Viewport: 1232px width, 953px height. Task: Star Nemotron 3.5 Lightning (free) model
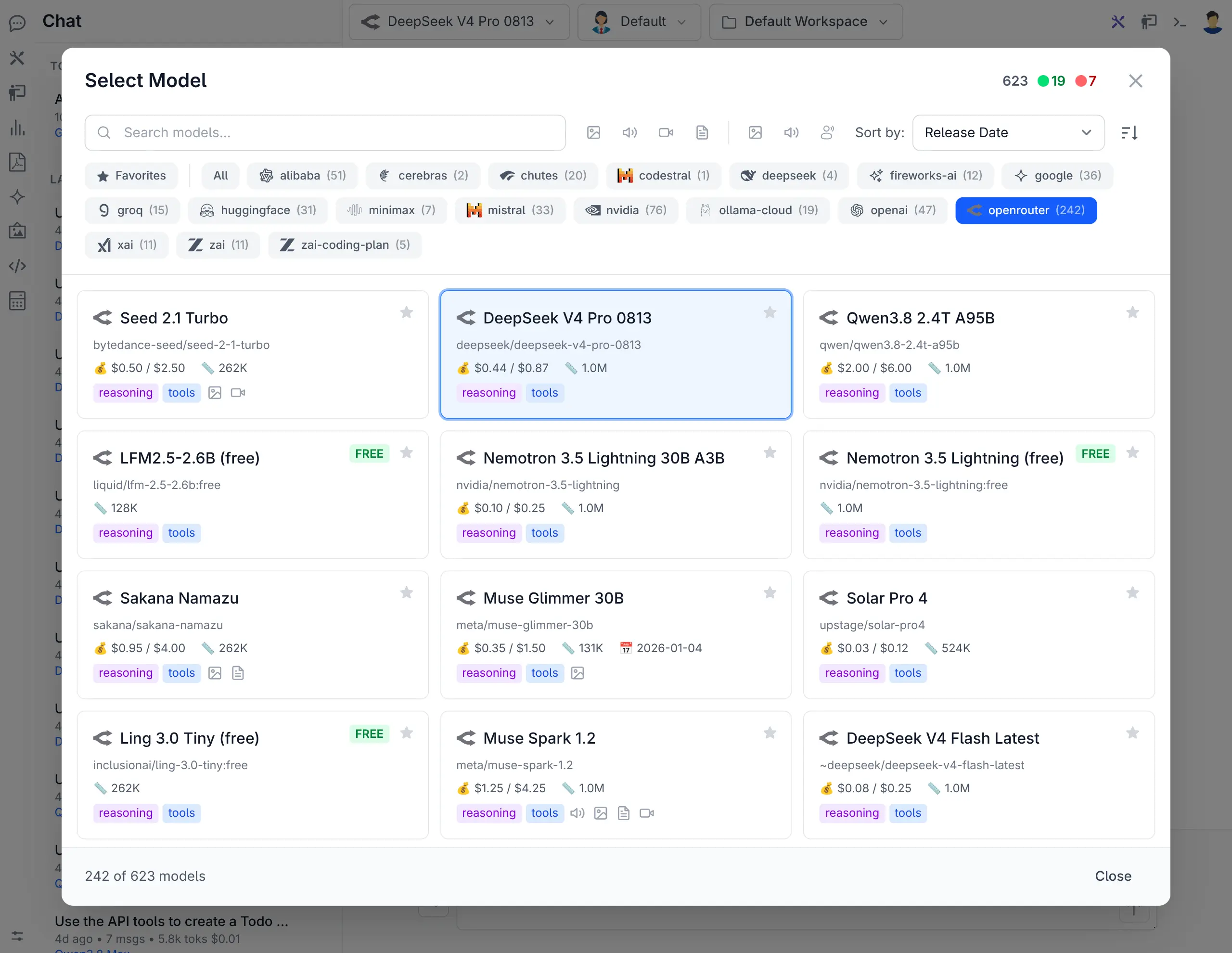tap(1132, 452)
